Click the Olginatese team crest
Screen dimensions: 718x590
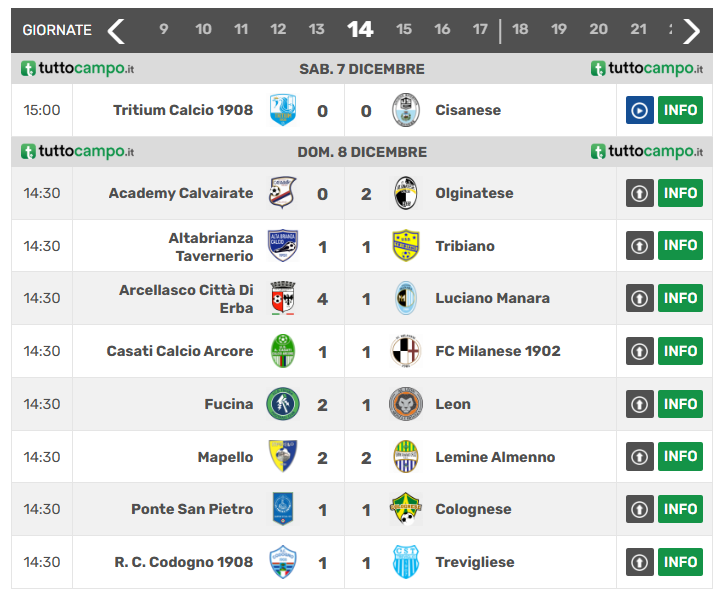point(405,193)
